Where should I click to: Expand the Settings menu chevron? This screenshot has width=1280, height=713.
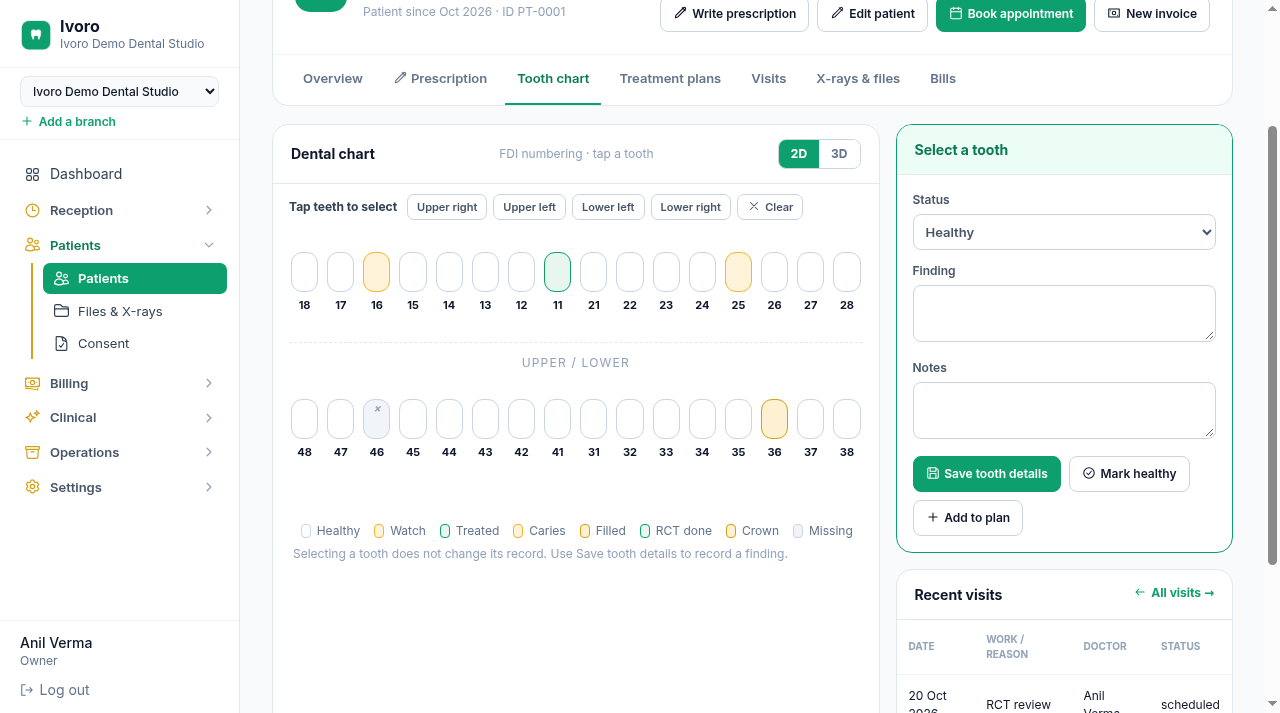(209, 487)
